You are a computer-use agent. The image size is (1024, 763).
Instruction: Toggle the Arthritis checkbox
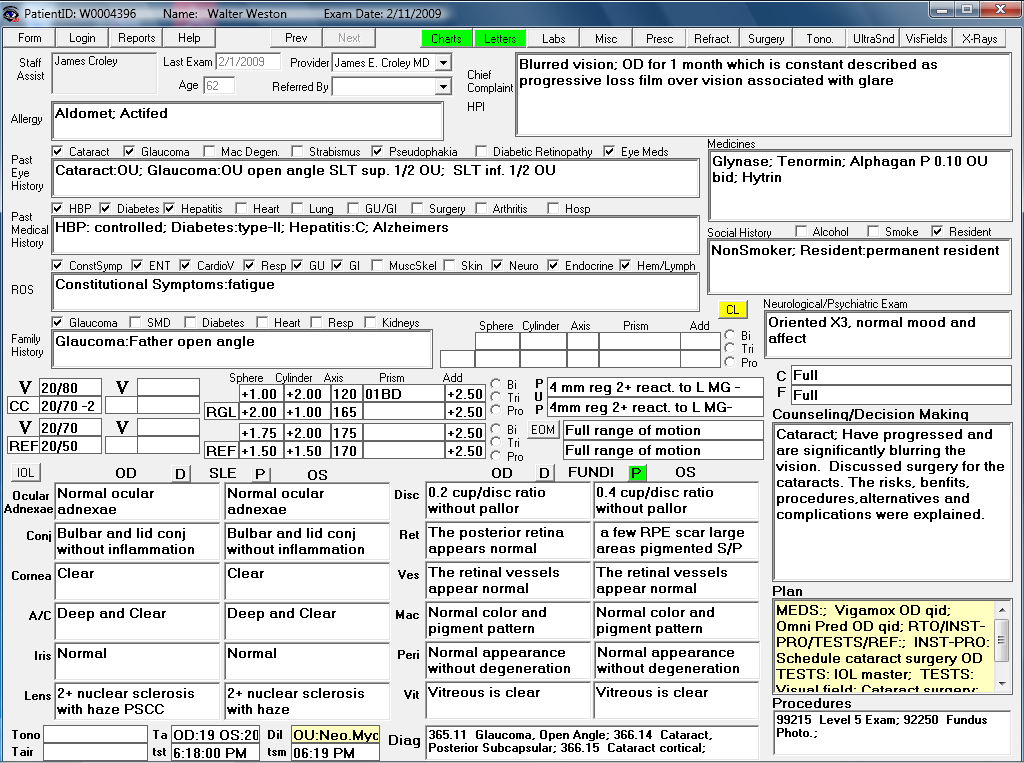[481, 208]
